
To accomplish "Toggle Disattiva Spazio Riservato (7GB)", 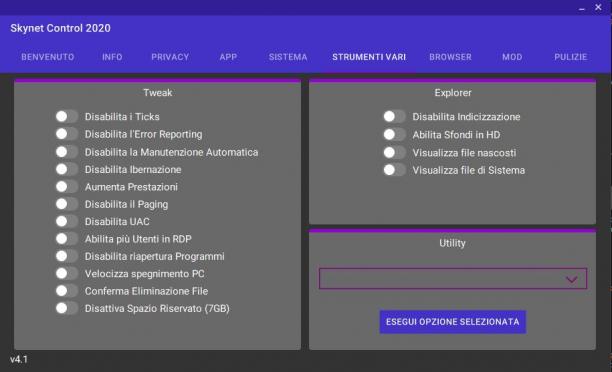I will point(66,308).
